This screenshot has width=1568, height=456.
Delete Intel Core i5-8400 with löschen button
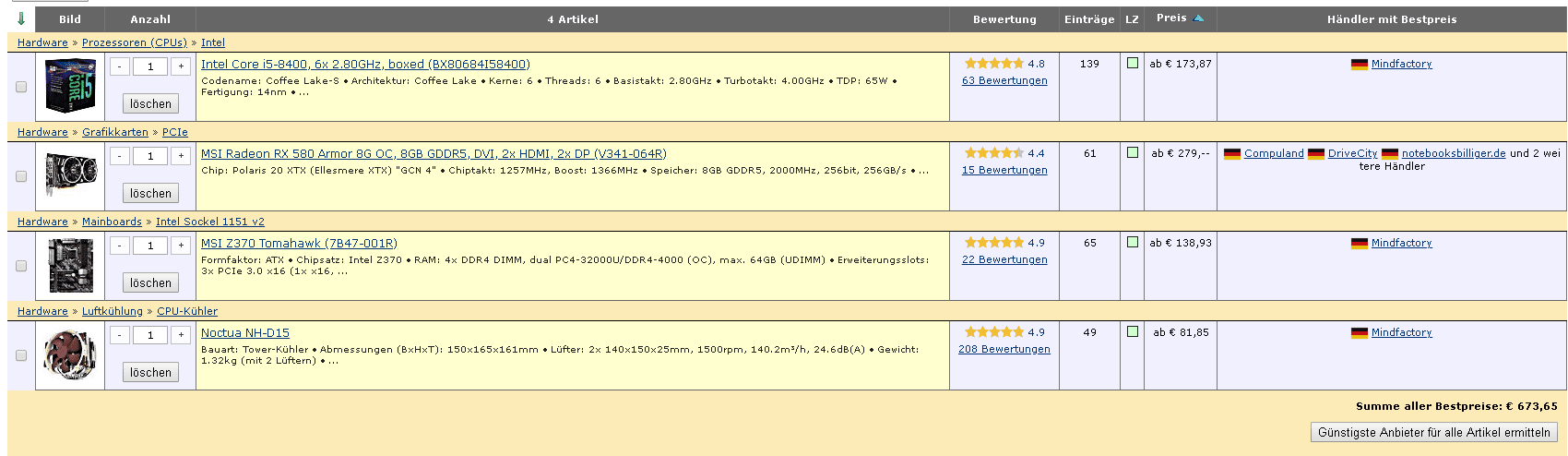click(150, 104)
